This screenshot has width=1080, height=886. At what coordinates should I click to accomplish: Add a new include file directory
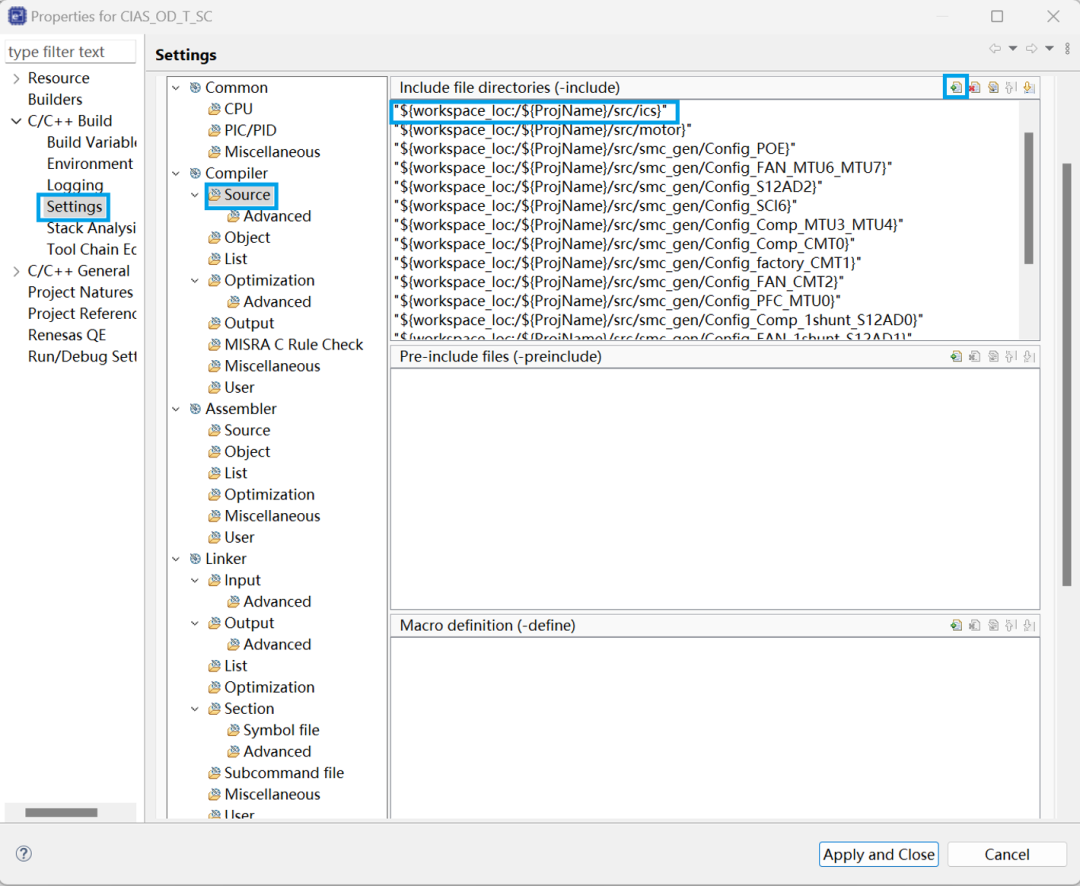click(955, 87)
